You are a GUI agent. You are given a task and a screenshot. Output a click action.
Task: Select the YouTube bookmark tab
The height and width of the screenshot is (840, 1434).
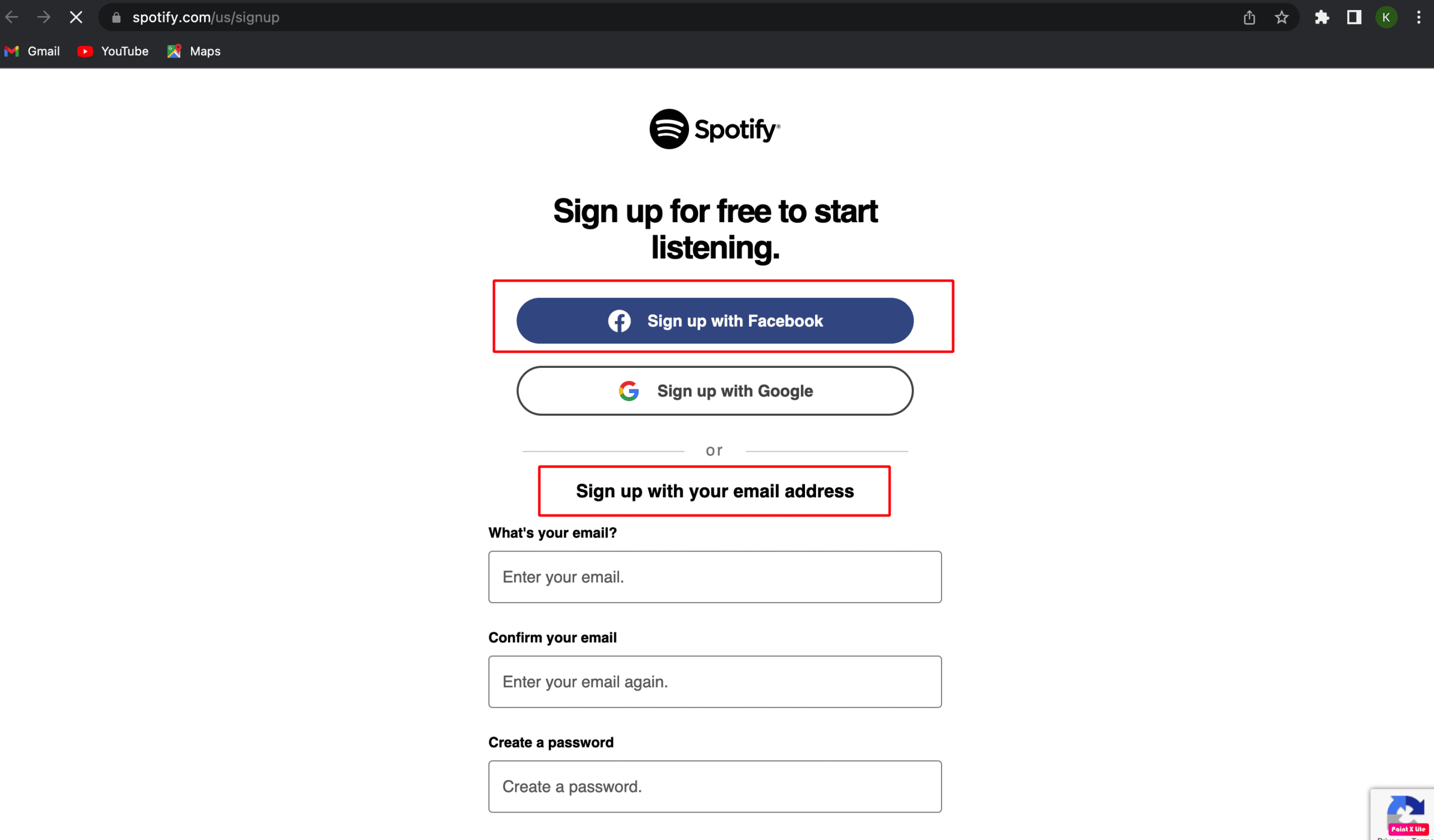(112, 51)
